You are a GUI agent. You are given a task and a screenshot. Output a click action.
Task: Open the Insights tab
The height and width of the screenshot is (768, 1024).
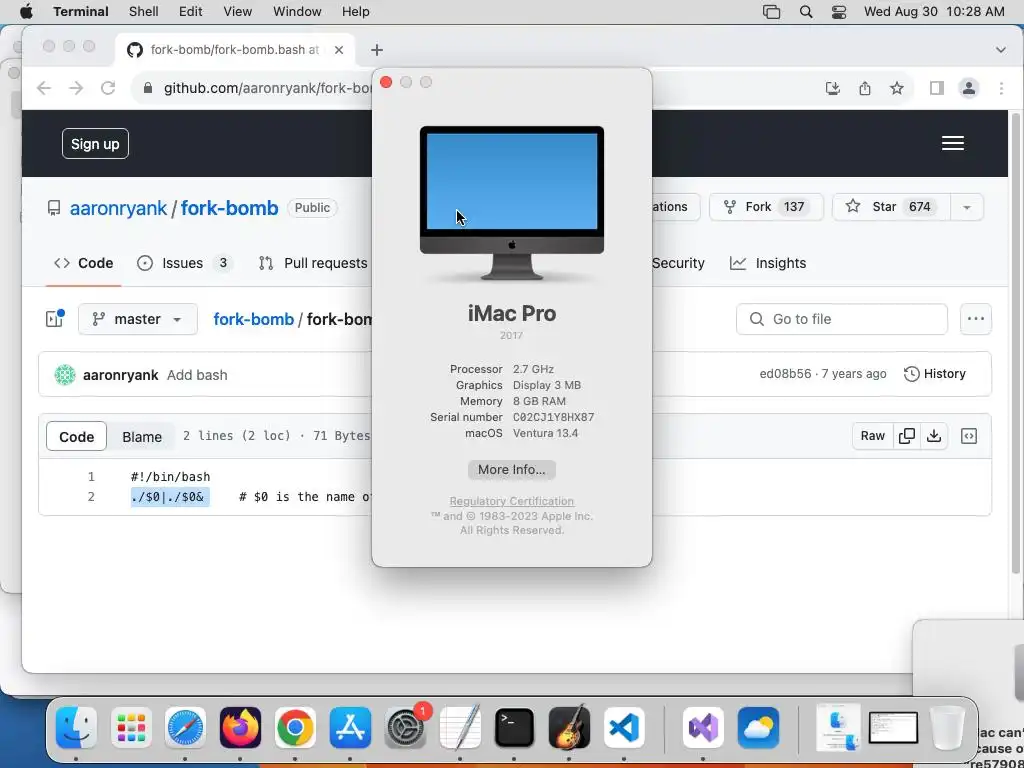click(768, 263)
